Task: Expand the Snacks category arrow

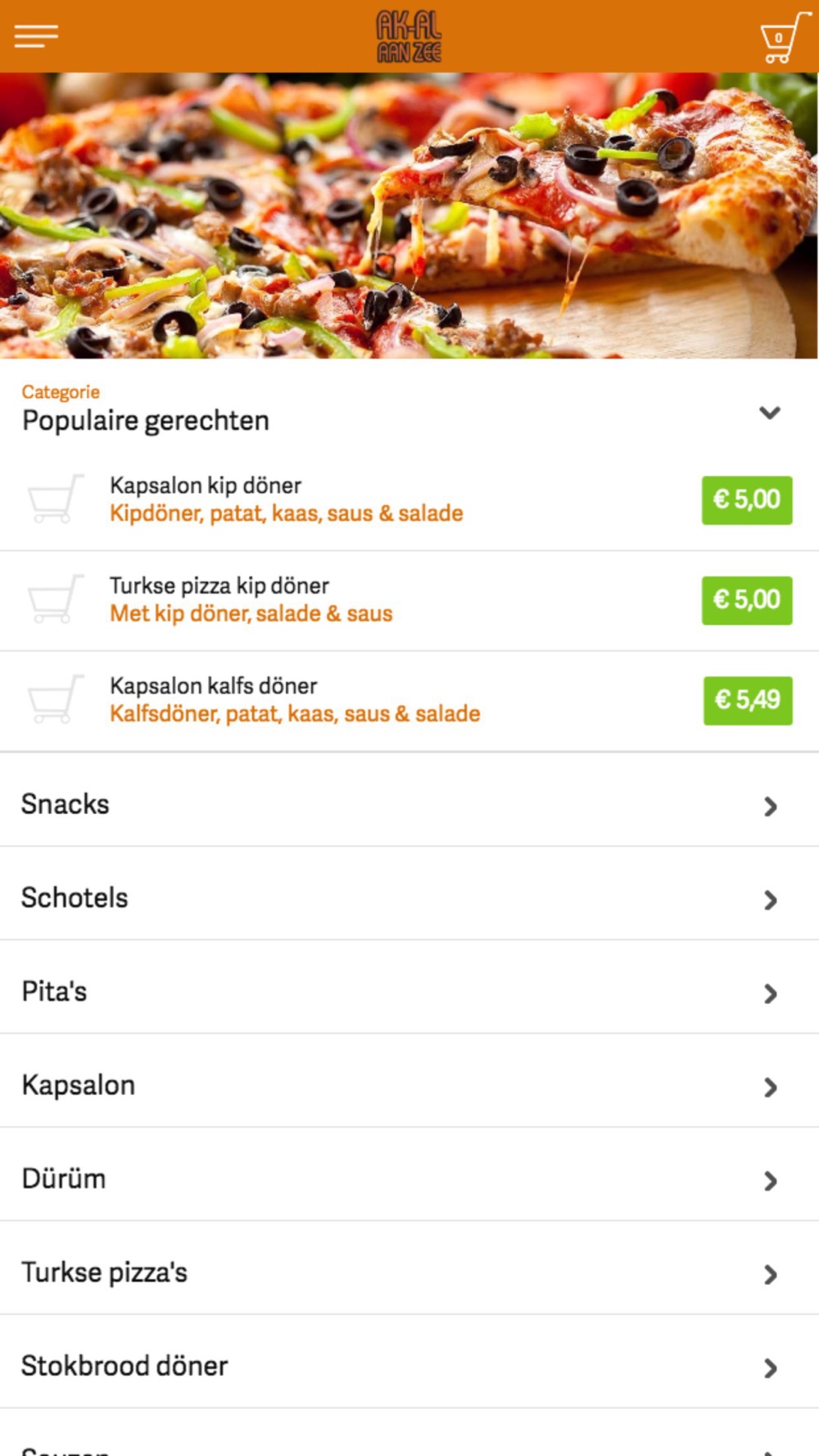Action: pyautogui.click(x=770, y=807)
